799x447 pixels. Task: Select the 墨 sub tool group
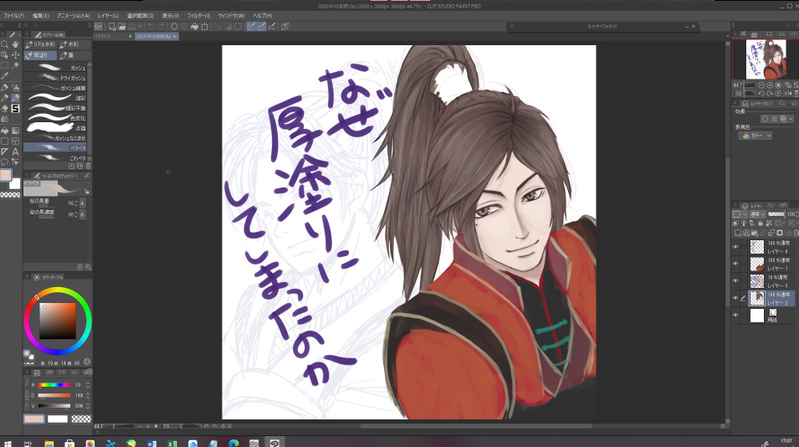75,55
